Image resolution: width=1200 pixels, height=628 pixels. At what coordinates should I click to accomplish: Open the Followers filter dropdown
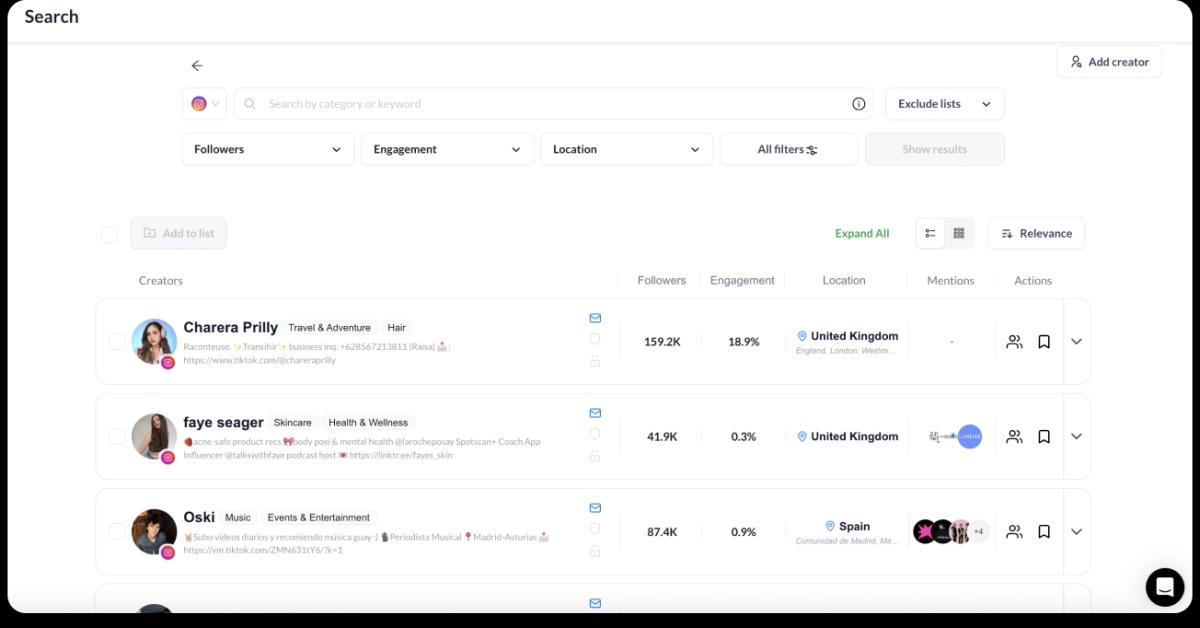(267, 149)
